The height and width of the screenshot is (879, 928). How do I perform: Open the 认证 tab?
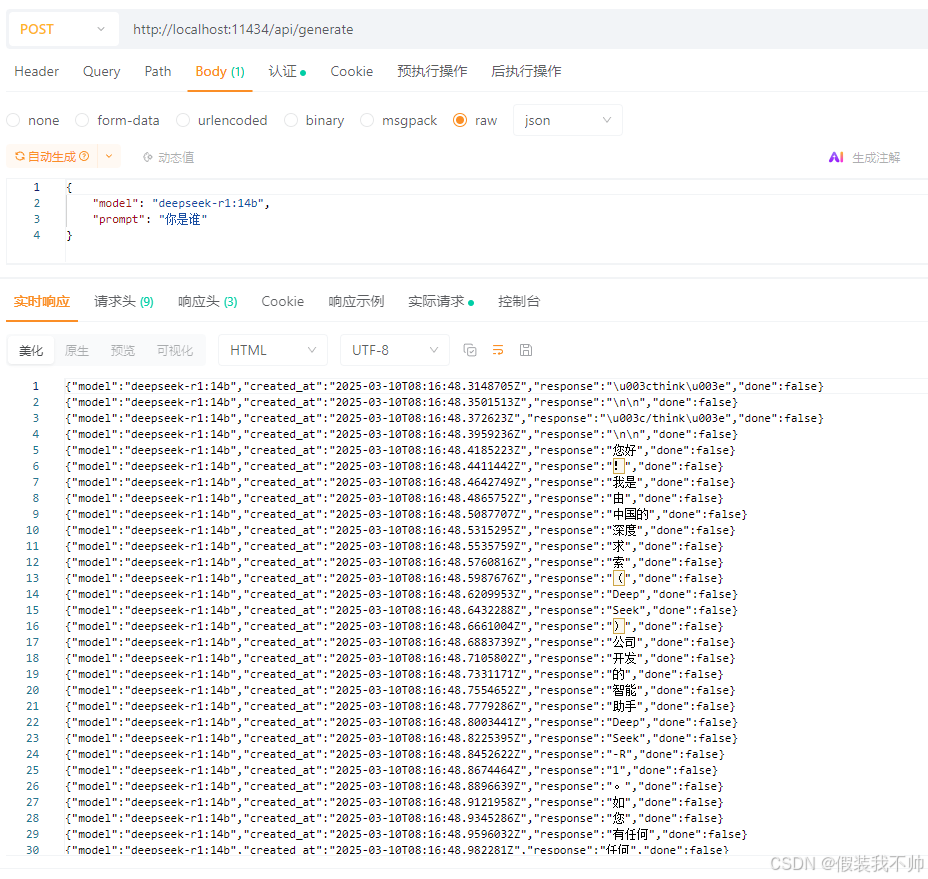(287, 72)
